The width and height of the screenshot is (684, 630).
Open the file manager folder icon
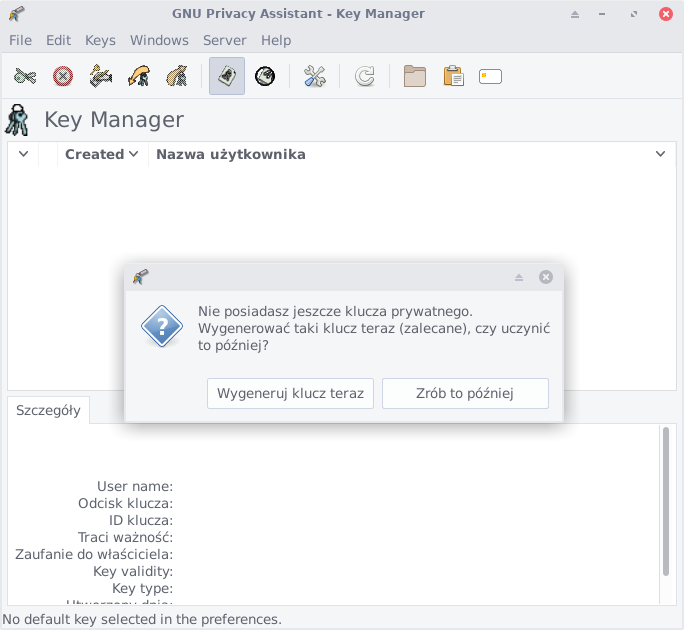[415, 76]
